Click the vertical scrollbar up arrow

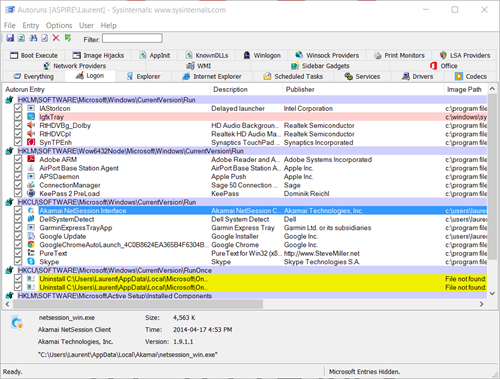point(492,89)
